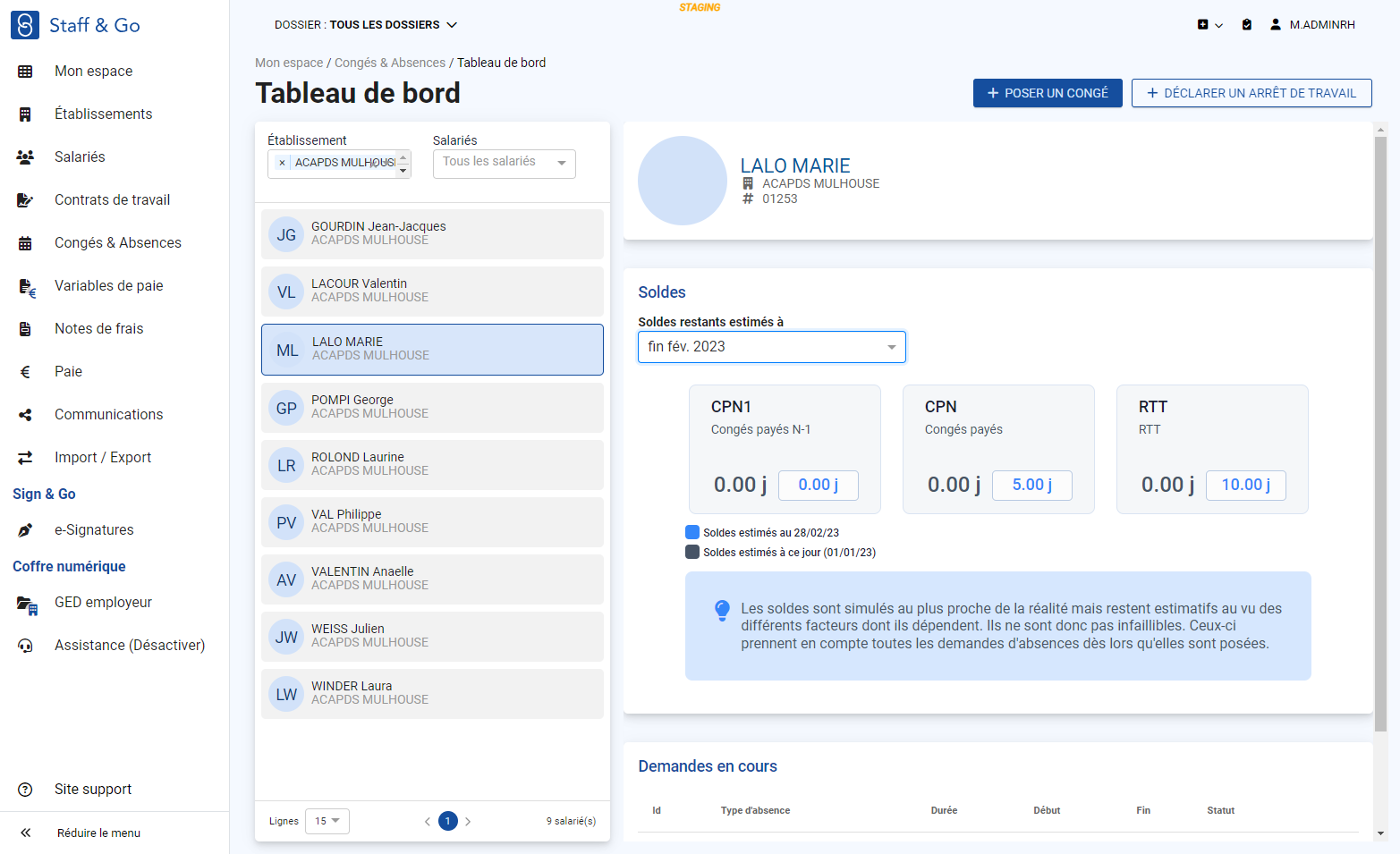This screenshot has height=854, width=1400.
Task: Remove ACAPDS MULHOUSE chip in Établissement filter
Action: (x=282, y=163)
